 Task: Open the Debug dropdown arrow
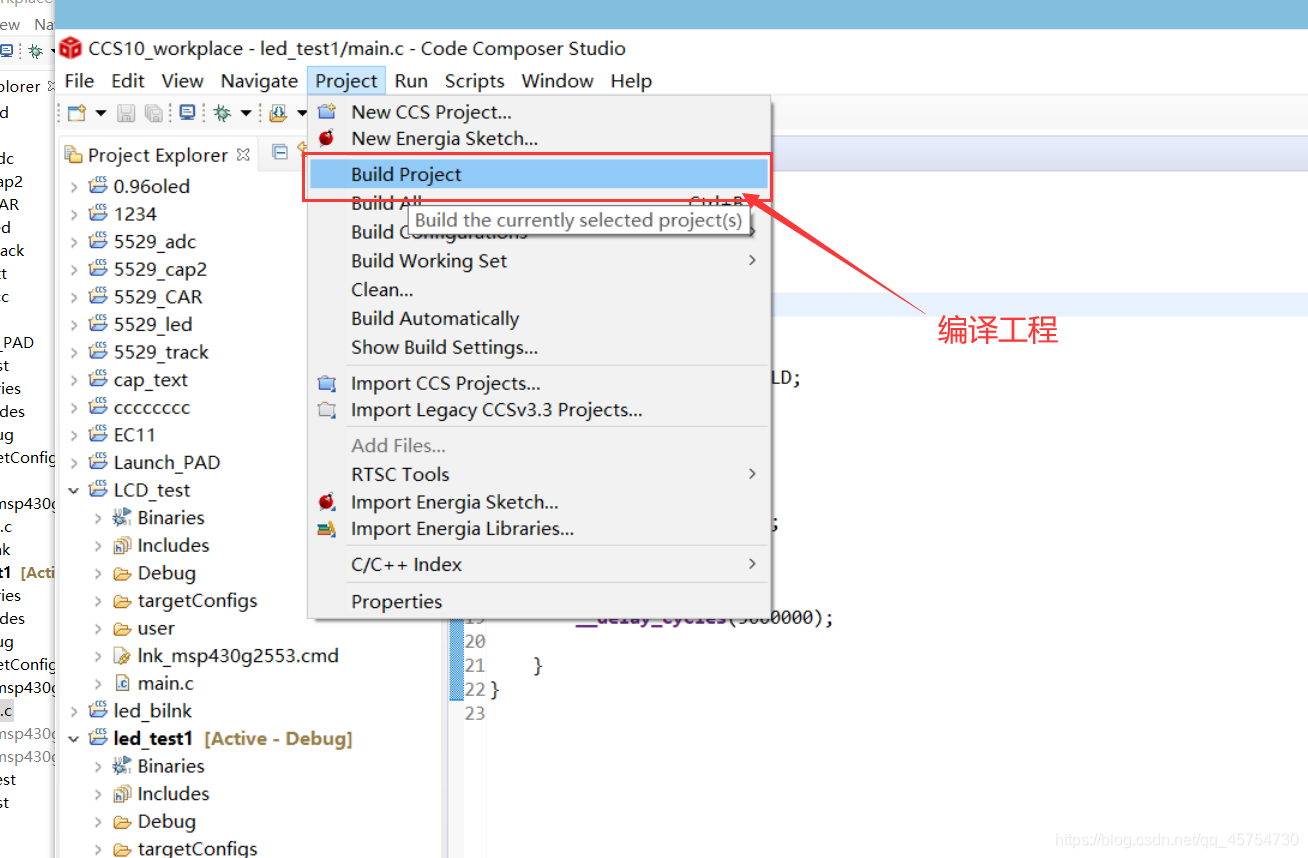(245, 114)
